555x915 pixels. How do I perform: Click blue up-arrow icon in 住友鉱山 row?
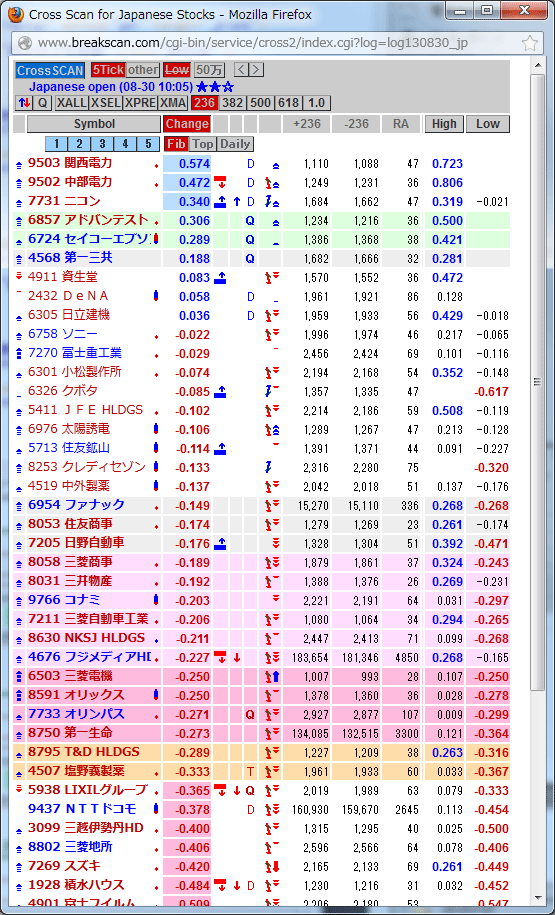point(220,448)
